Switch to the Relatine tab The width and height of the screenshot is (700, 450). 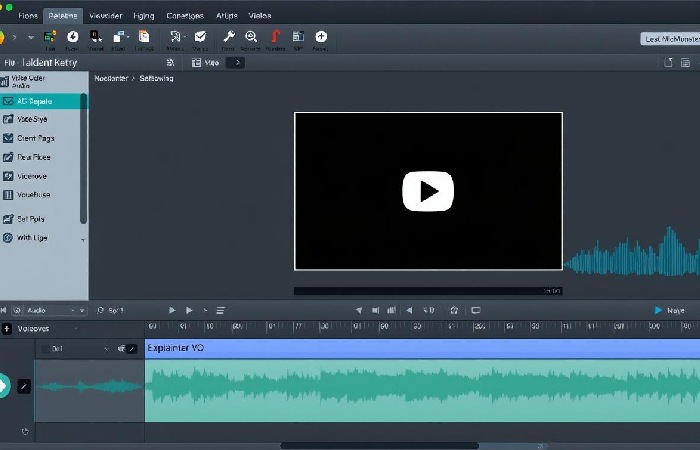coord(64,15)
